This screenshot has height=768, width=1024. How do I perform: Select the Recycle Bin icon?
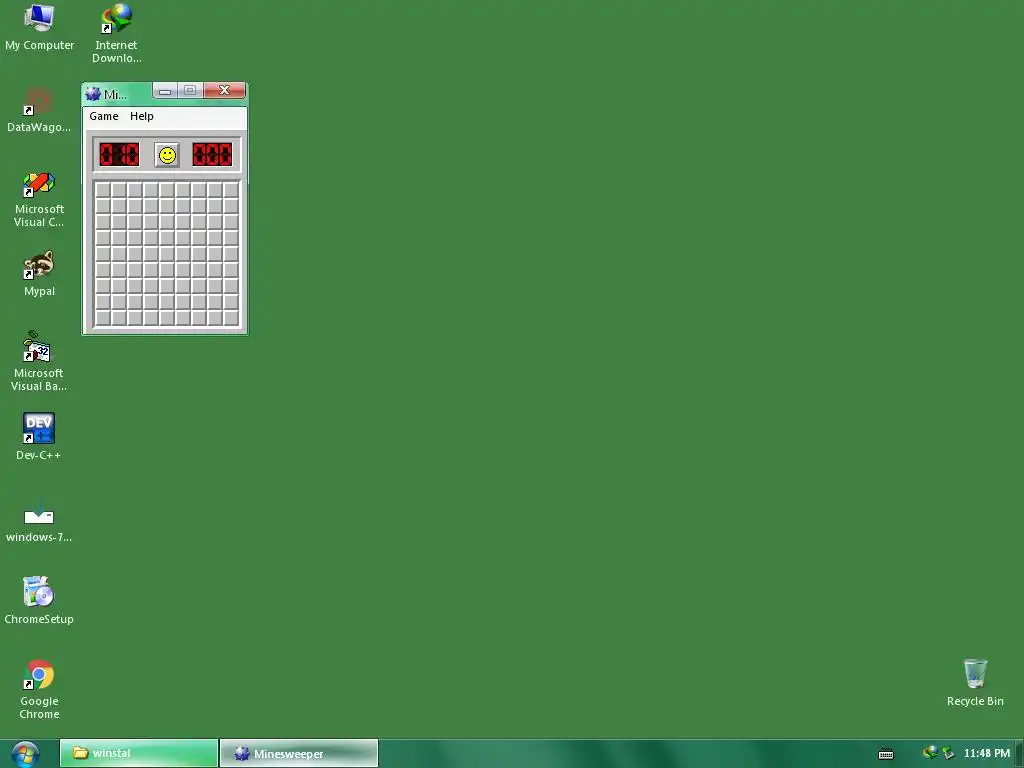(975, 682)
